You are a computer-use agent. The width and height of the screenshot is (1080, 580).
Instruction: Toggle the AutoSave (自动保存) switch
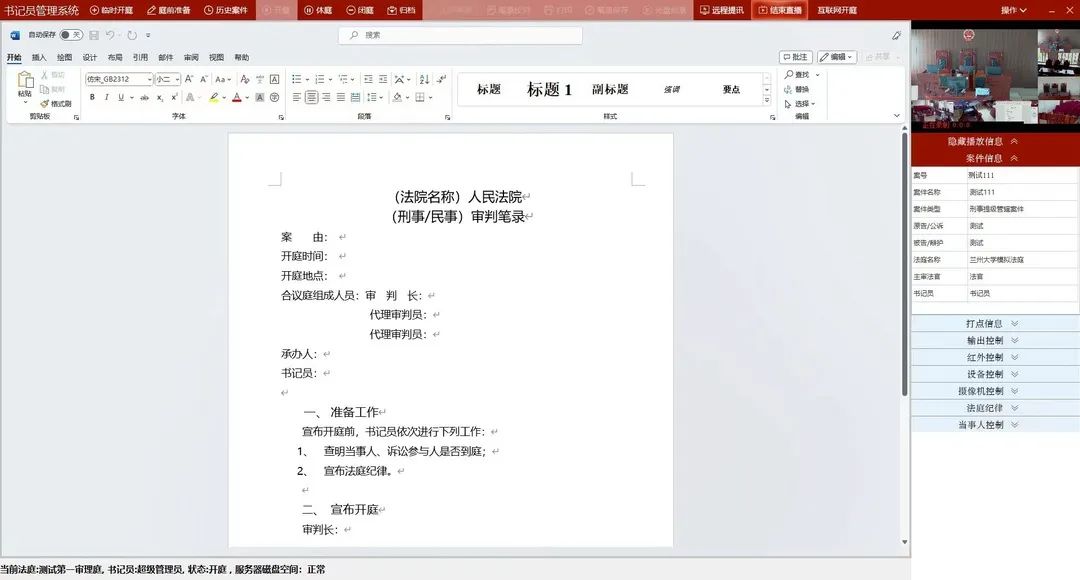70,35
